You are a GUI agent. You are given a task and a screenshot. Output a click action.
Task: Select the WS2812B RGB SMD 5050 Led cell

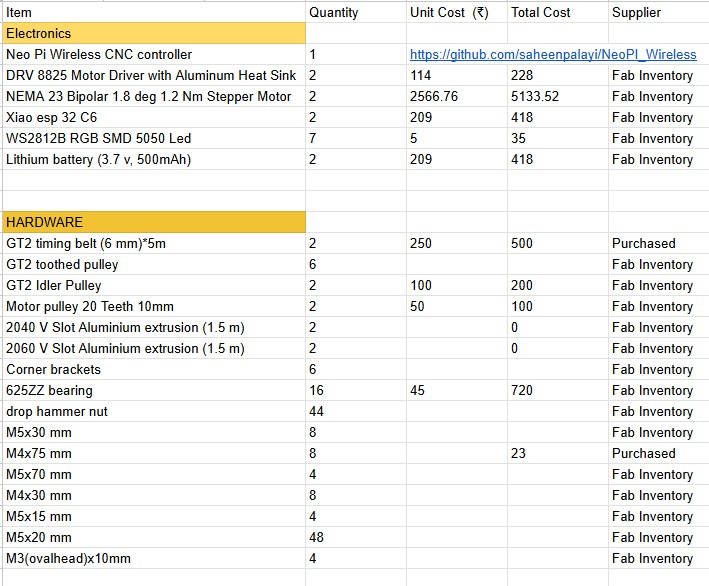pos(154,138)
